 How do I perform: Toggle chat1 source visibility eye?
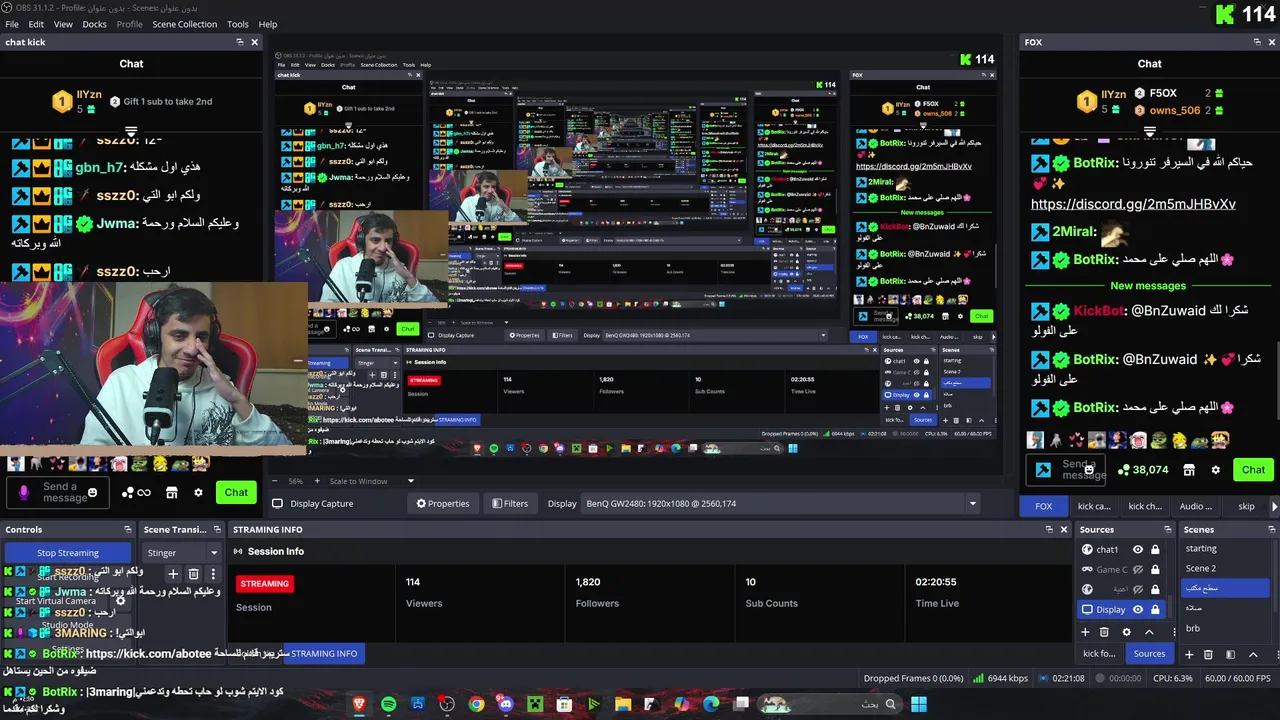[1137, 549]
